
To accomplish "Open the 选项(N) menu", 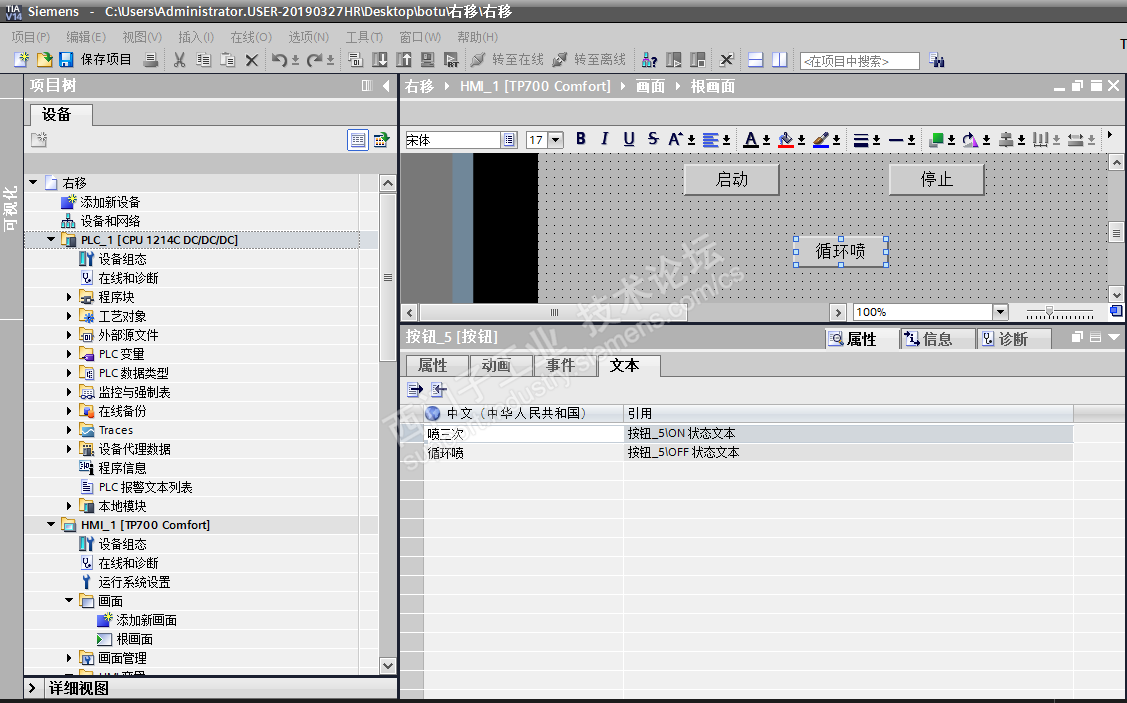I will [x=308, y=37].
